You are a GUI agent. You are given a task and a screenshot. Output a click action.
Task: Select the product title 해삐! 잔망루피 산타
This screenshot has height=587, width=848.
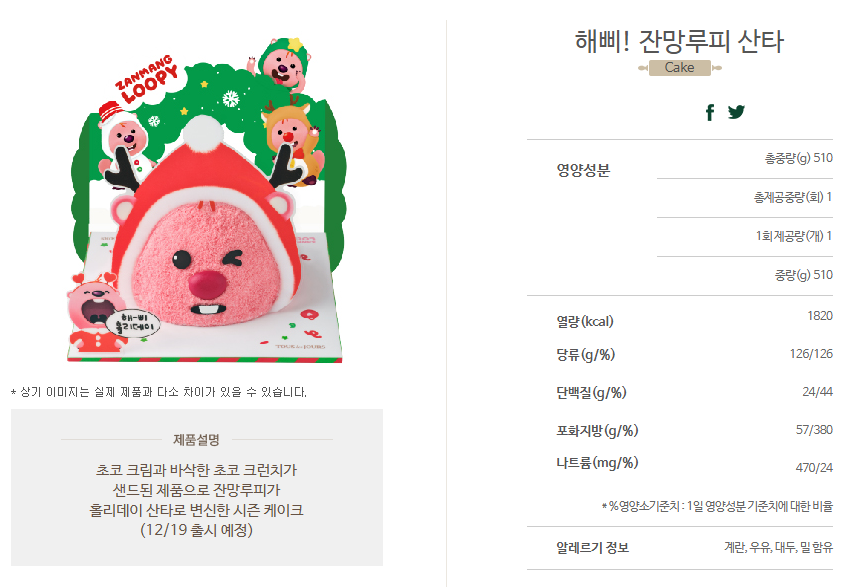point(679,41)
